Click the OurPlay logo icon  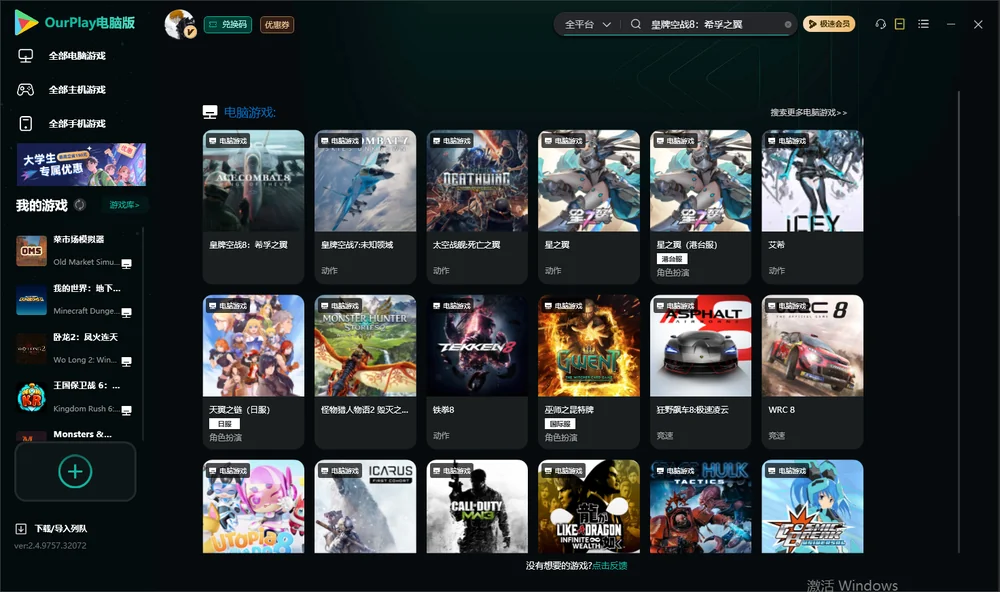pyautogui.click(x=26, y=22)
